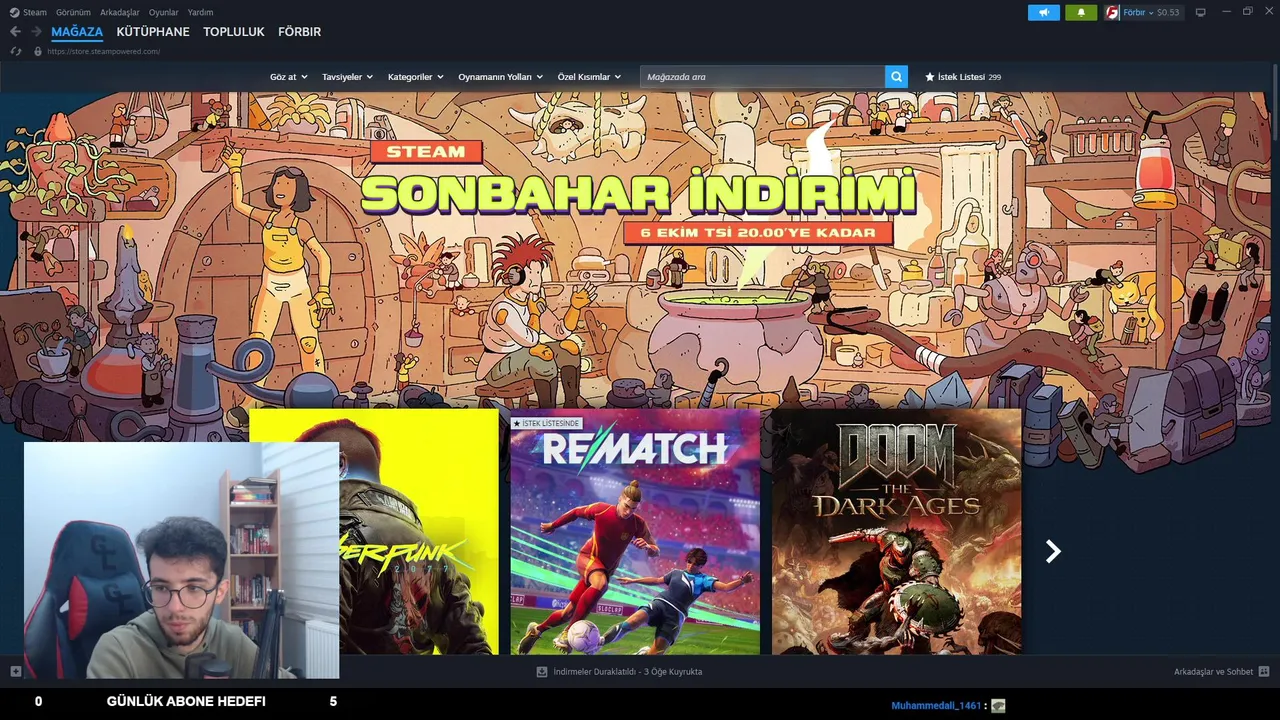Expand the Kategoriler dropdown
Viewport: 1280px width, 720px height.
[x=415, y=77]
